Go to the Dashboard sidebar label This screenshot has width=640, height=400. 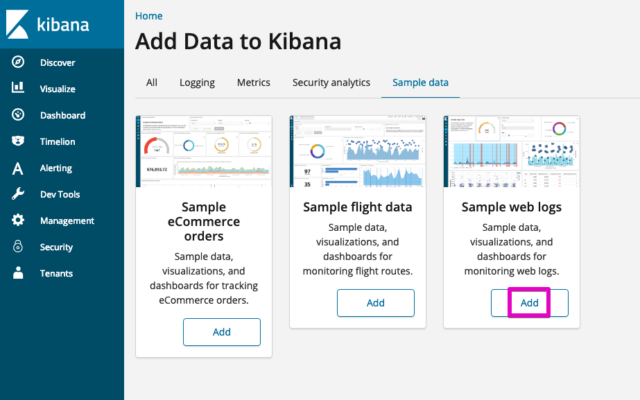[x=63, y=116]
